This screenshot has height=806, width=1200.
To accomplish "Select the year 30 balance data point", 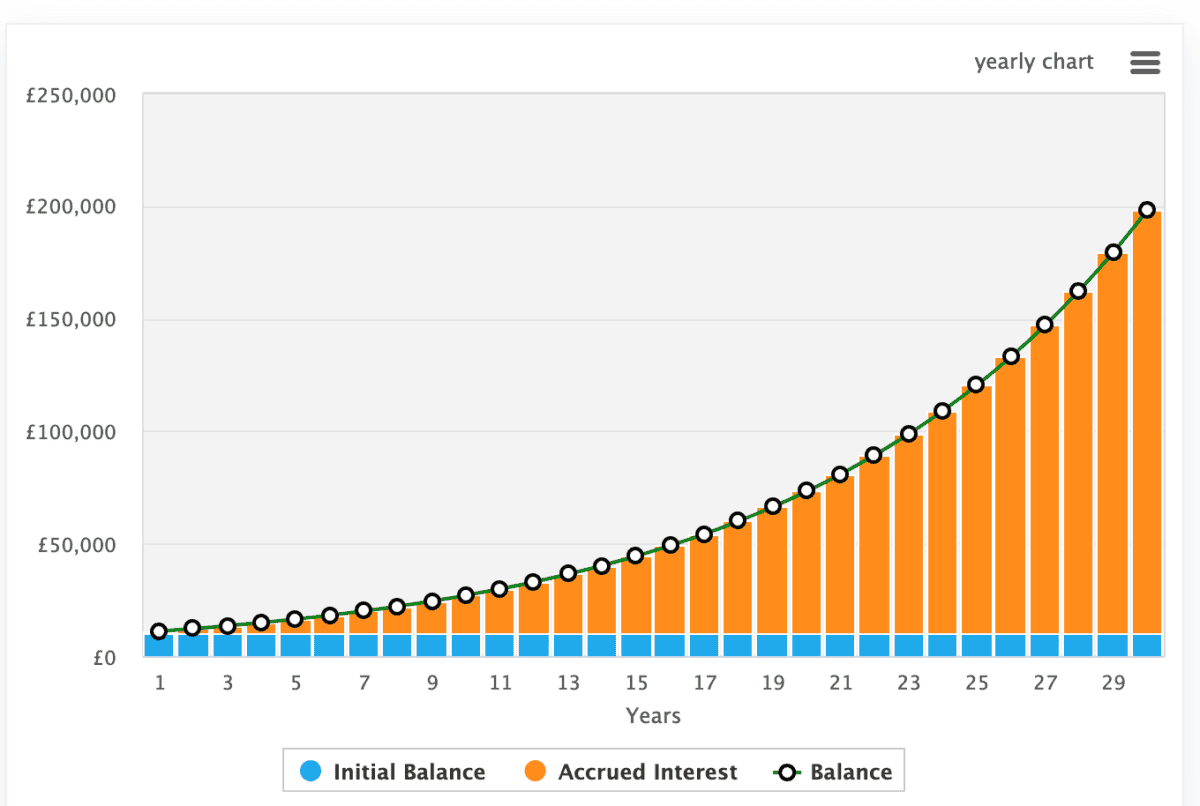I will (1147, 210).
